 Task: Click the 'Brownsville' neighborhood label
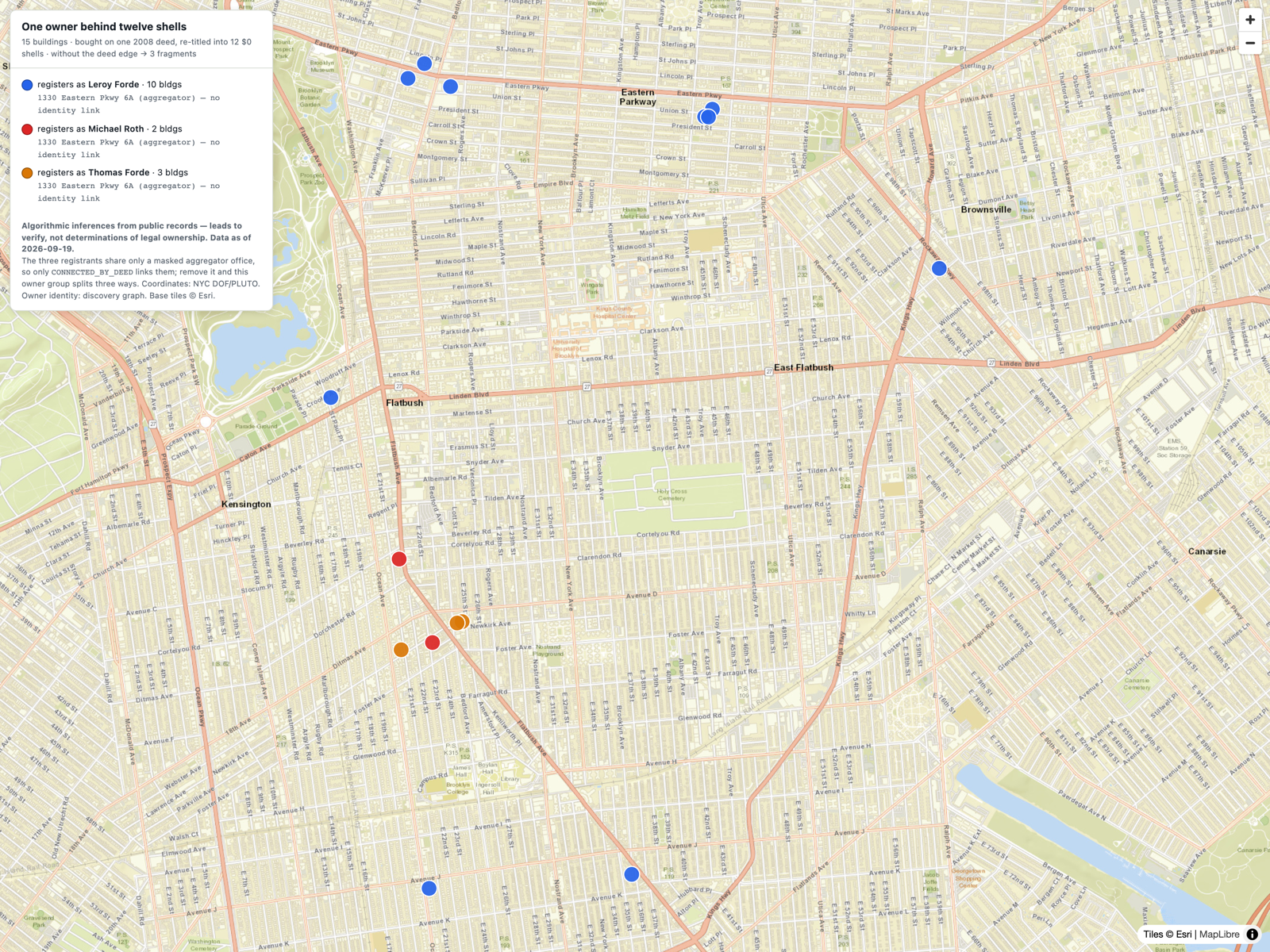coord(986,209)
